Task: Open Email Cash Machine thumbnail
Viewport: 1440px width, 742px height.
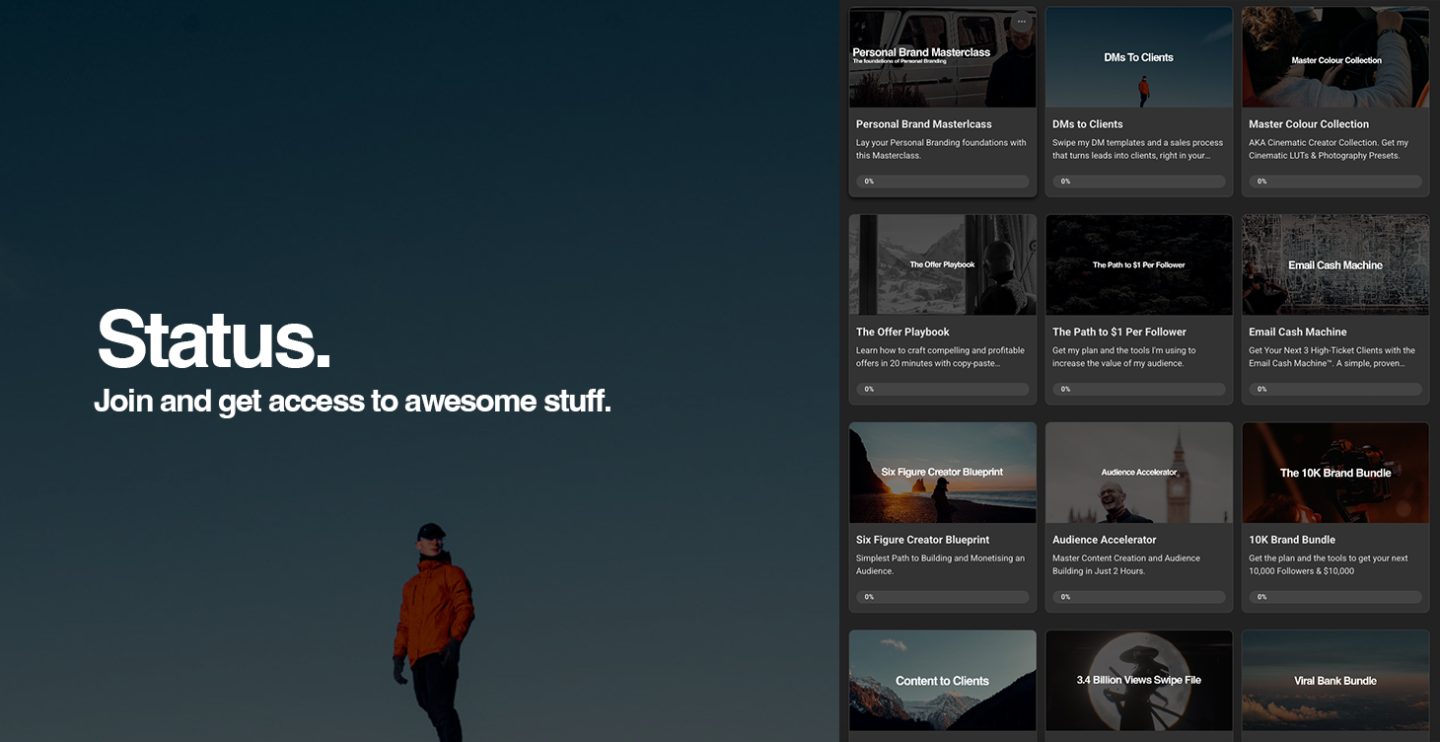Action: 1335,265
